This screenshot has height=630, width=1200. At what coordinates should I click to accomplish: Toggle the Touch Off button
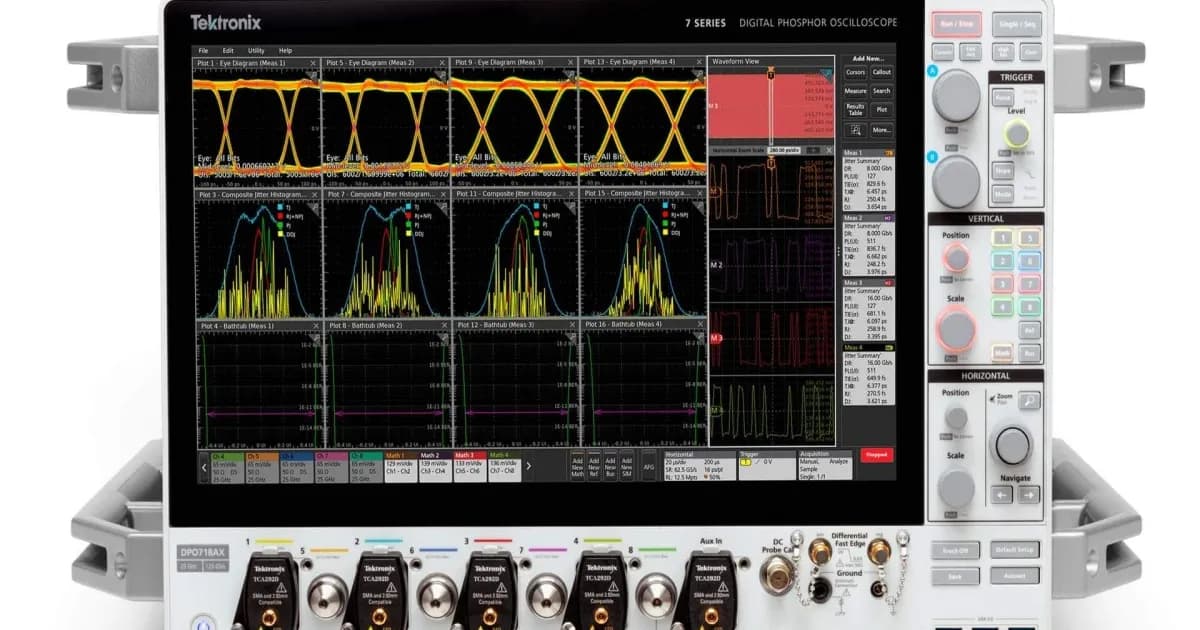954,550
